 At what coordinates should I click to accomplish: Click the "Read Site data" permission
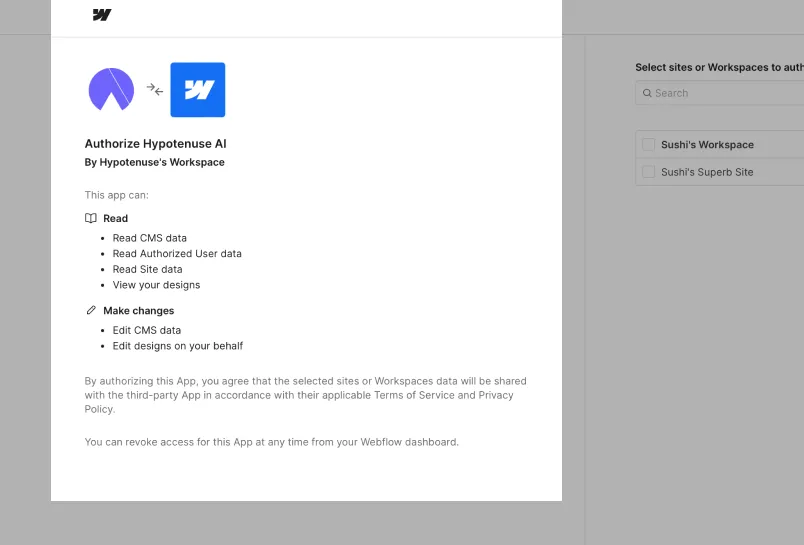coord(148,269)
